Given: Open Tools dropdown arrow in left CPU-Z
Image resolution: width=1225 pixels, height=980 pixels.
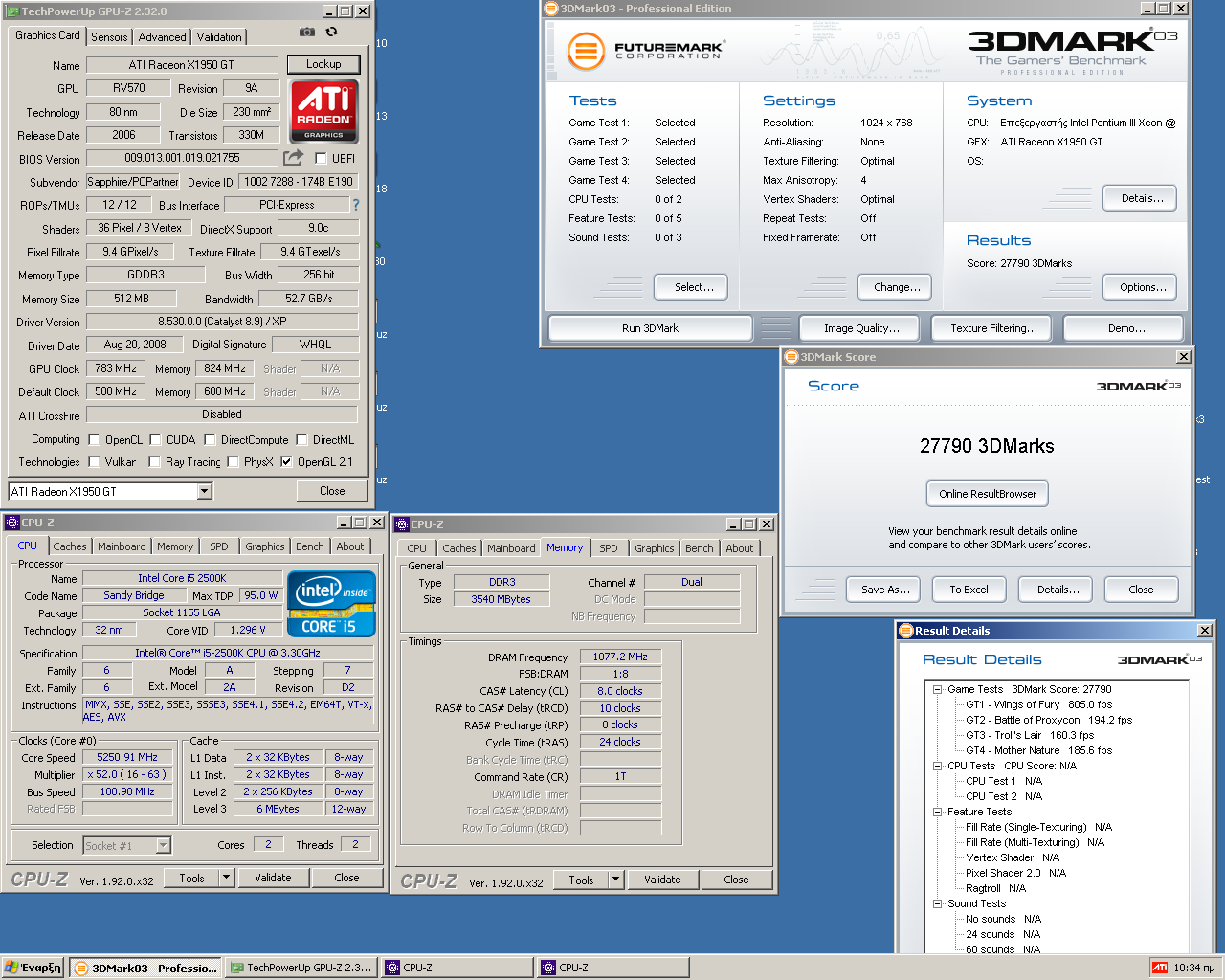Looking at the screenshot, I should 227,878.
